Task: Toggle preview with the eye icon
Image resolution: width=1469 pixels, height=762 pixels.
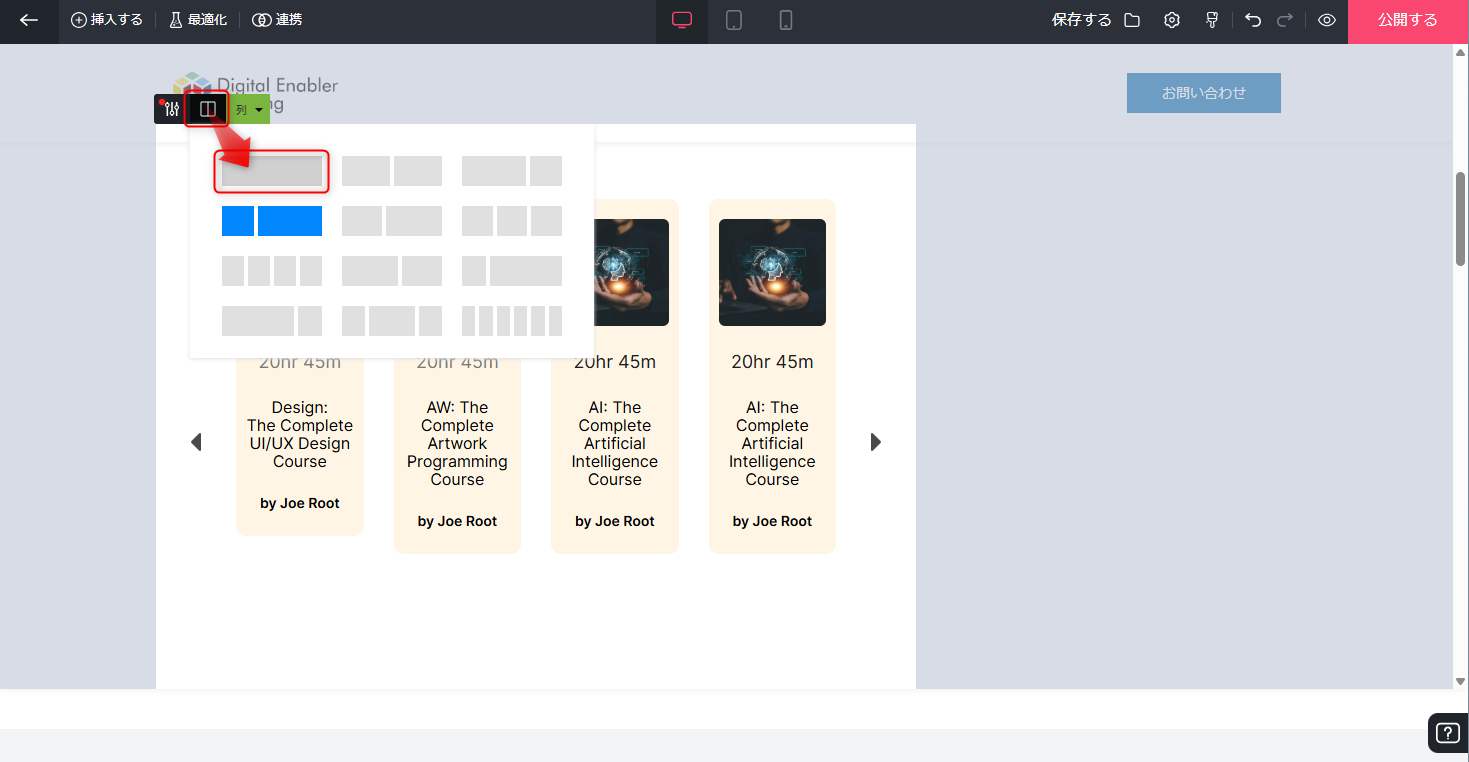Action: (1327, 21)
